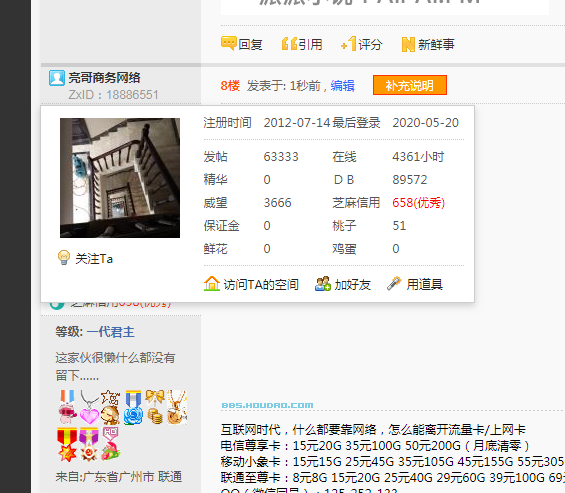Click the blue rose ribbon medal
This screenshot has width=565, height=493.
point(133,408)
